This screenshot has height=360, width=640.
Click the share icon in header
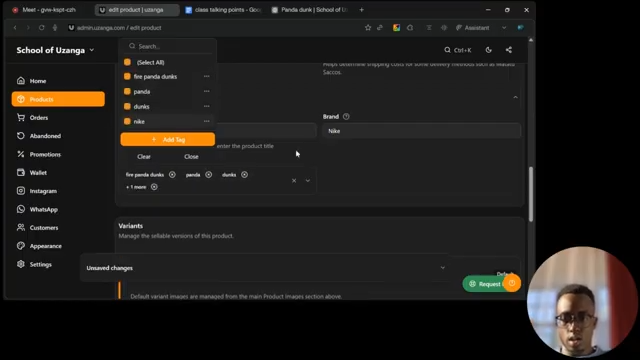(509, 50)
